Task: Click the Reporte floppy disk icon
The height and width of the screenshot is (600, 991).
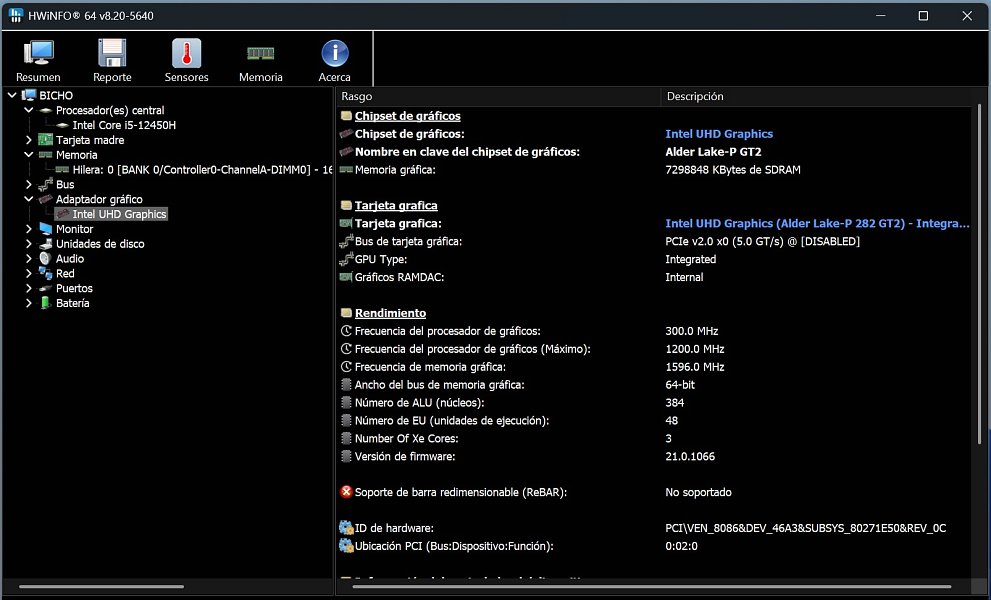Action: coord(112,53)
